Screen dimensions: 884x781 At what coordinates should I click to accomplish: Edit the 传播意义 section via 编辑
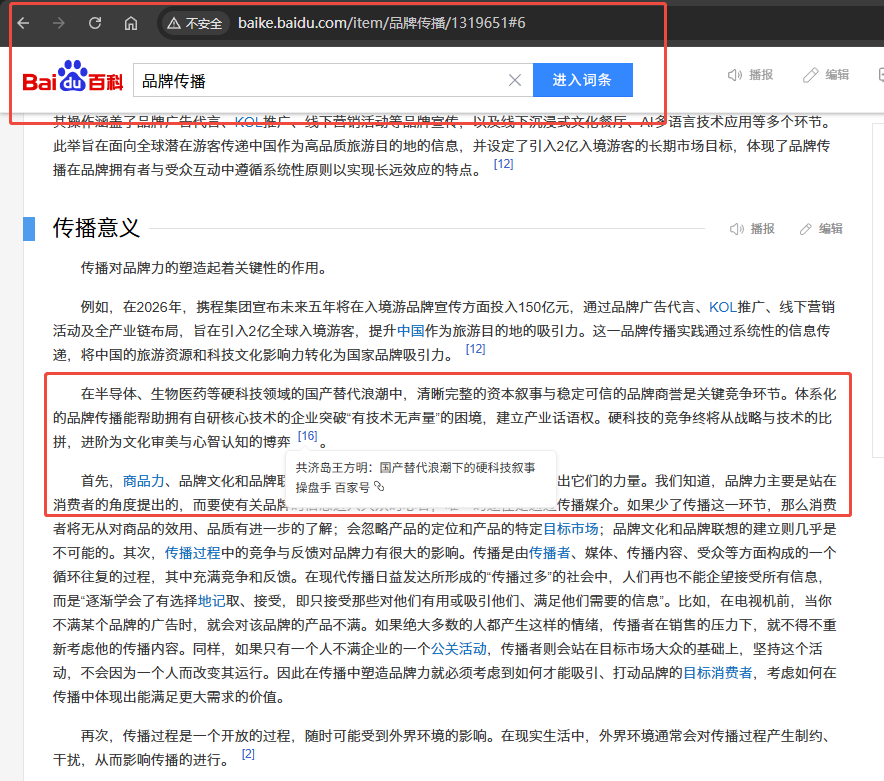pos(821,228)
